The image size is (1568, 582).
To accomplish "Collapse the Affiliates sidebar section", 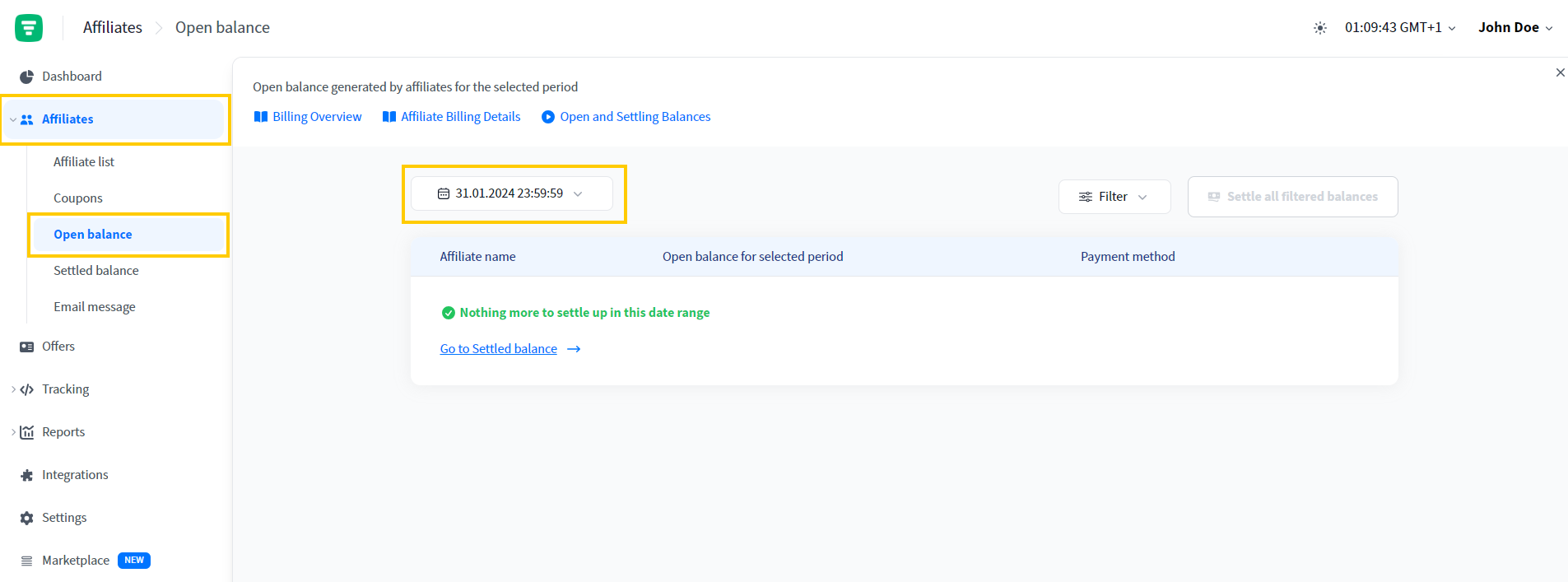I will [13, 119].
